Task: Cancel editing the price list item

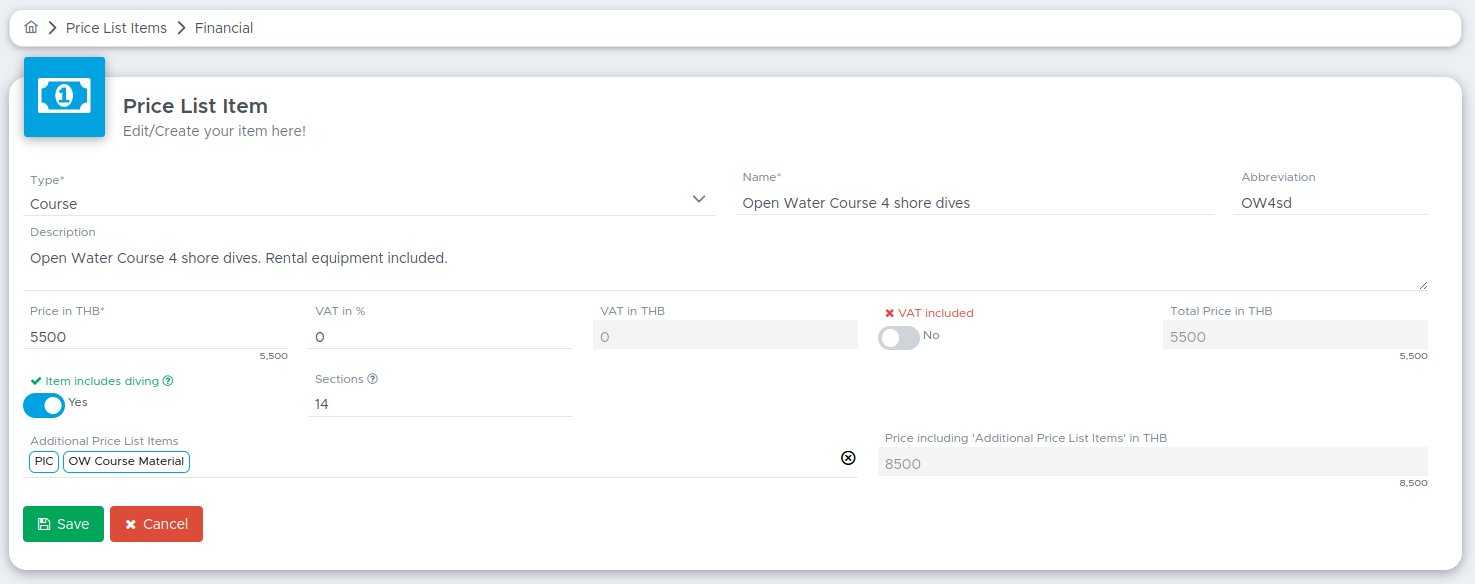Action: [156, 524]
